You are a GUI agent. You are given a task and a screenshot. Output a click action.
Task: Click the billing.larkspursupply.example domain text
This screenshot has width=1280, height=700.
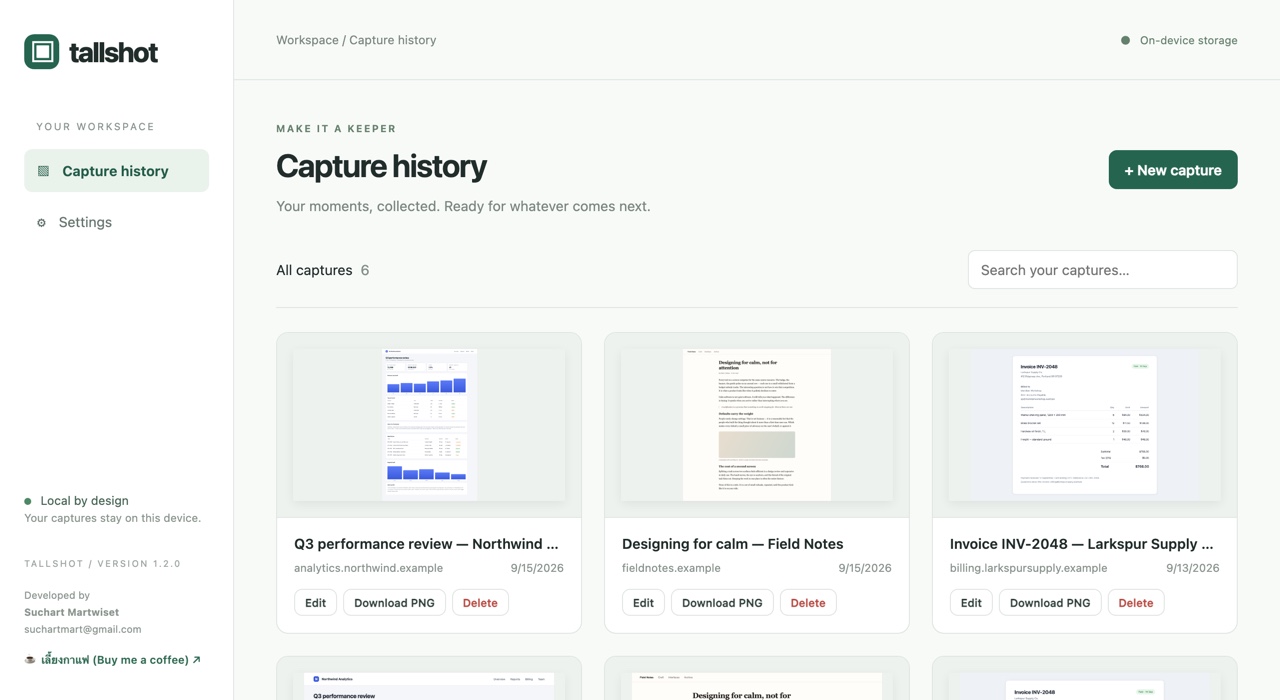[x=1028, y=568]
